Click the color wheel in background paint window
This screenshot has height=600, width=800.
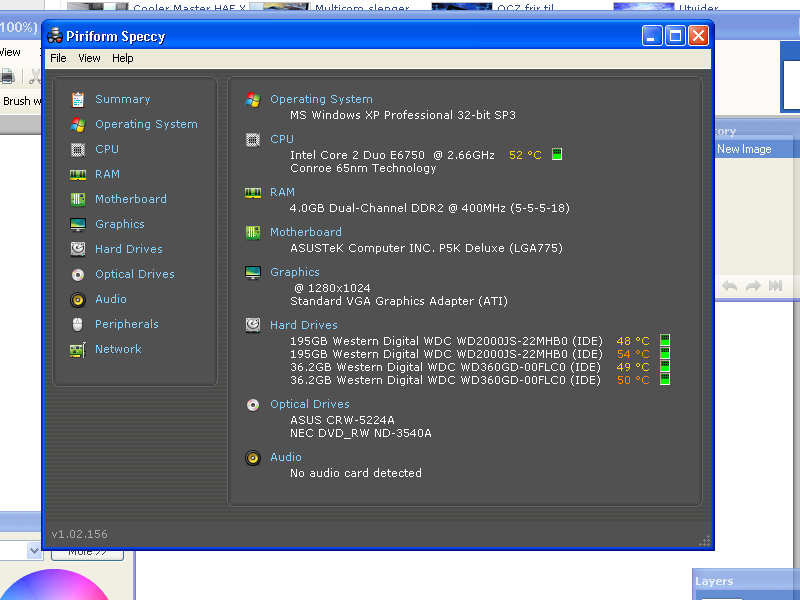pyautogui.click(x=56, y=585)
